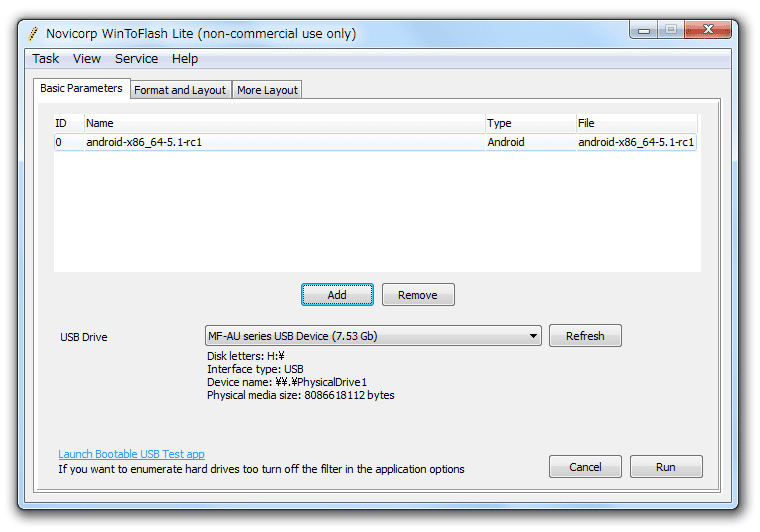Click the File column header
The width and height of the screenshot is (760, 532).
tap(636, 123)
